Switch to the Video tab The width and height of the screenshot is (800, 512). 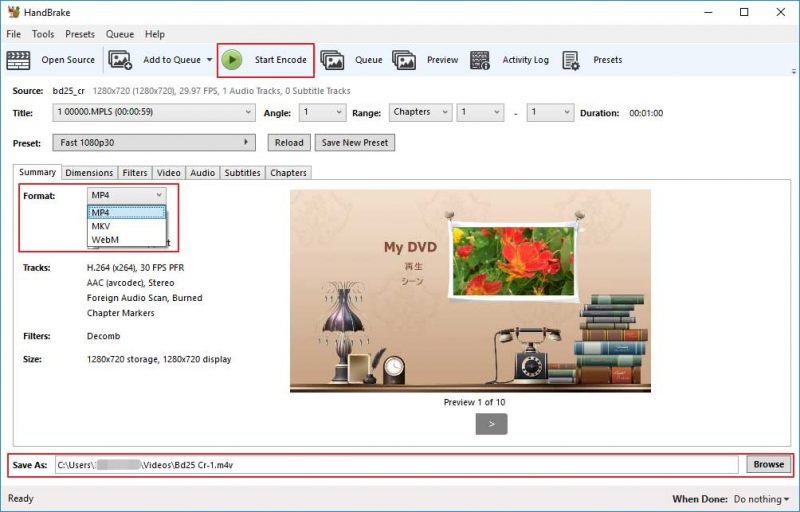pyautogui.click(x=169, y=173)
